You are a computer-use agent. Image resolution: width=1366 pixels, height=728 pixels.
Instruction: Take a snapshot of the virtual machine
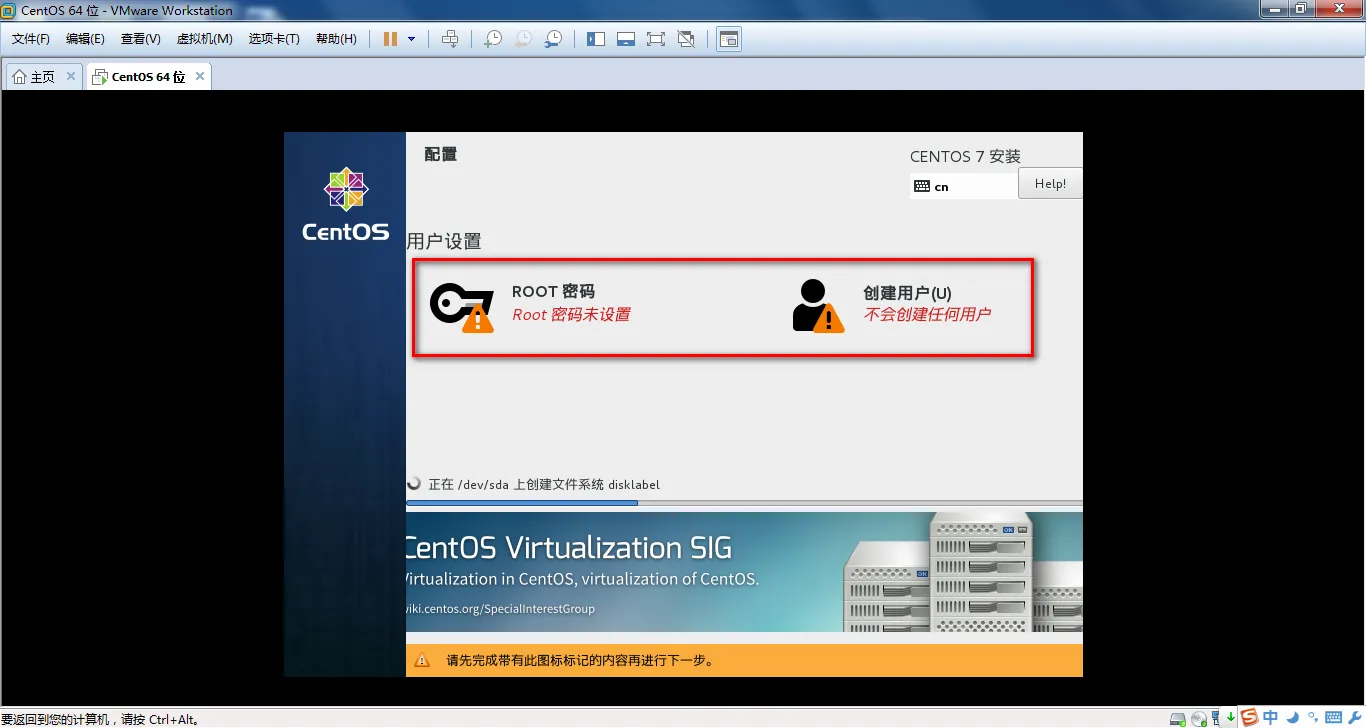pos(493,39)
